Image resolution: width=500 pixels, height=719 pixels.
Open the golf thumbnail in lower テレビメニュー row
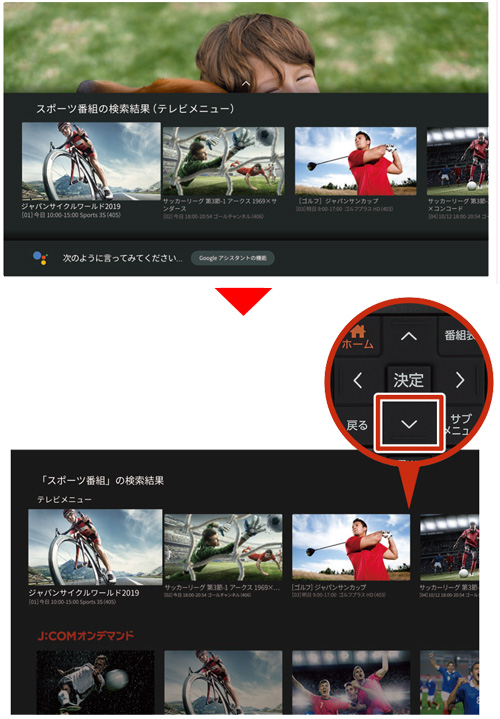351,548
